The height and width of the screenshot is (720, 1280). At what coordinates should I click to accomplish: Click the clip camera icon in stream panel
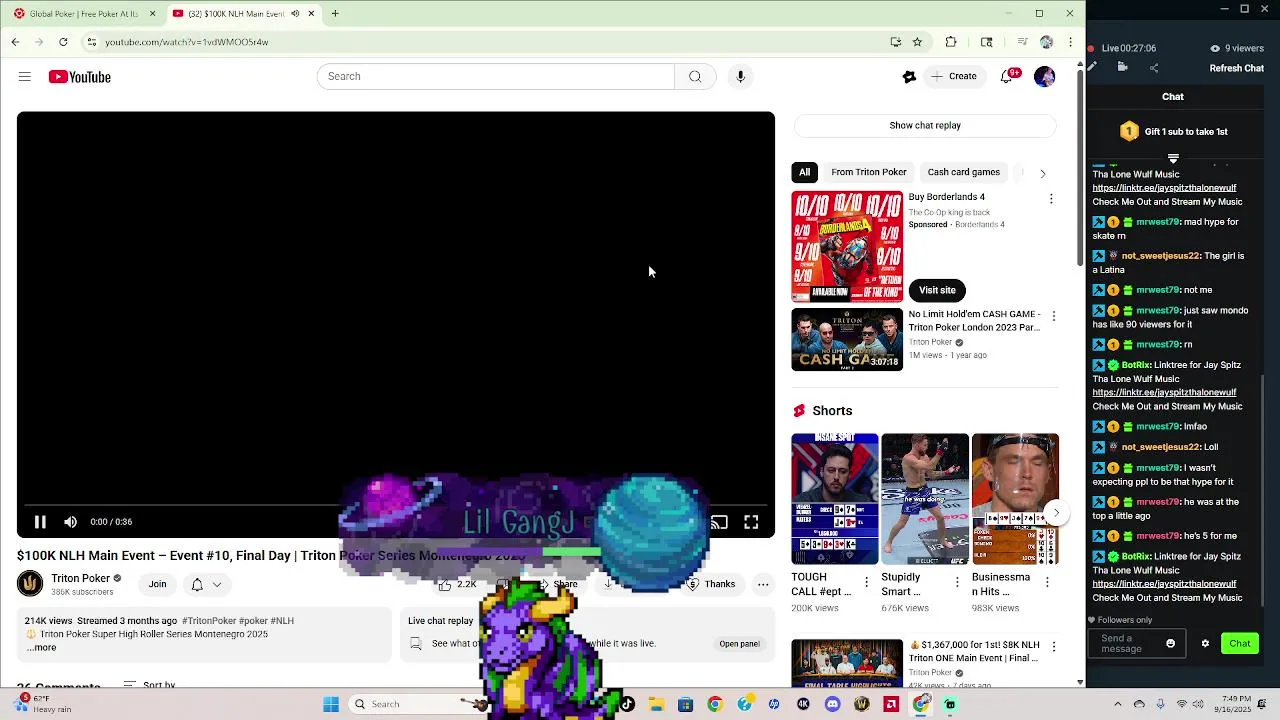pyautogui.click(x=1122, y=68)
